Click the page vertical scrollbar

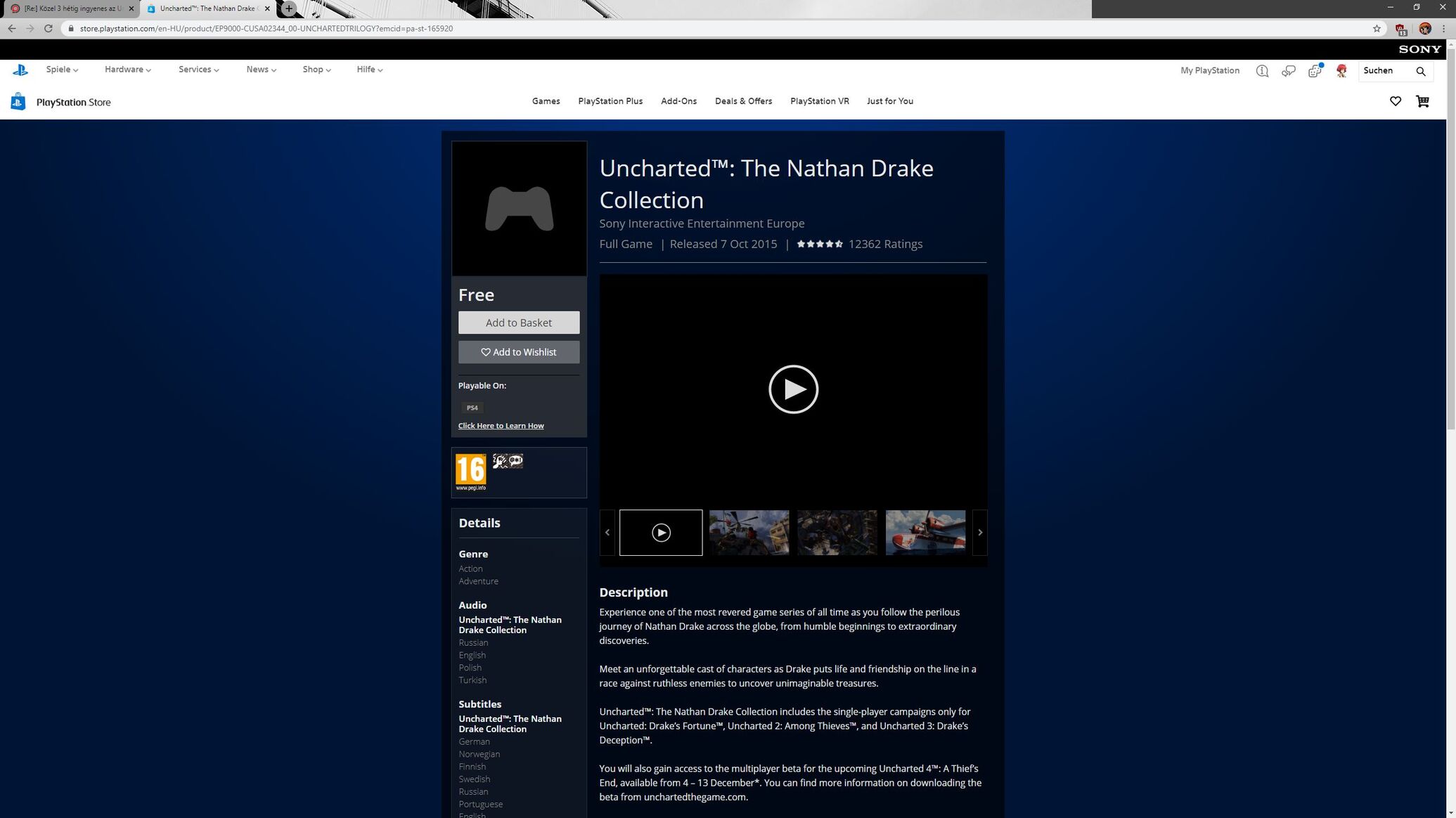(x=1450, y=239)
